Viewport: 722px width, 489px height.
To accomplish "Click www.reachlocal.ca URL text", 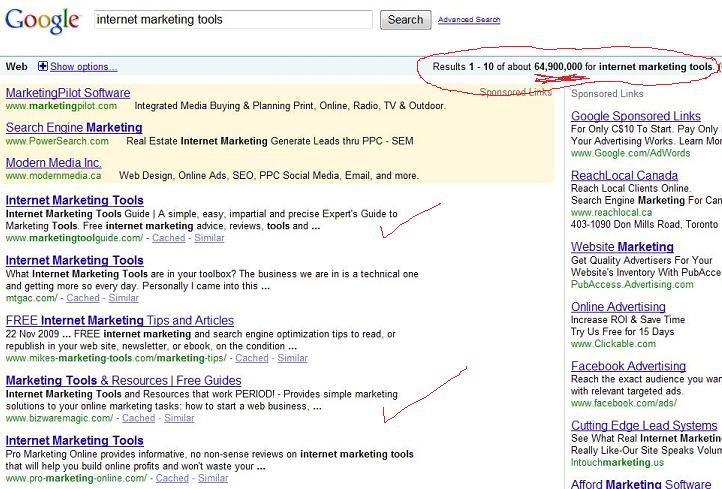I will pos(611,212).
